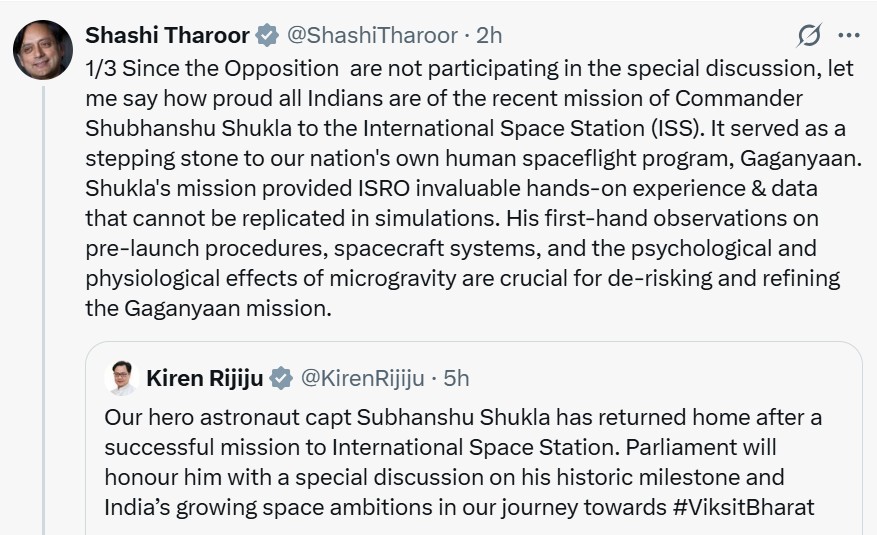Click the 5h timestamp on quoted post
The width and height of the screenshot is (877, 535).
(x=456, y=378)
